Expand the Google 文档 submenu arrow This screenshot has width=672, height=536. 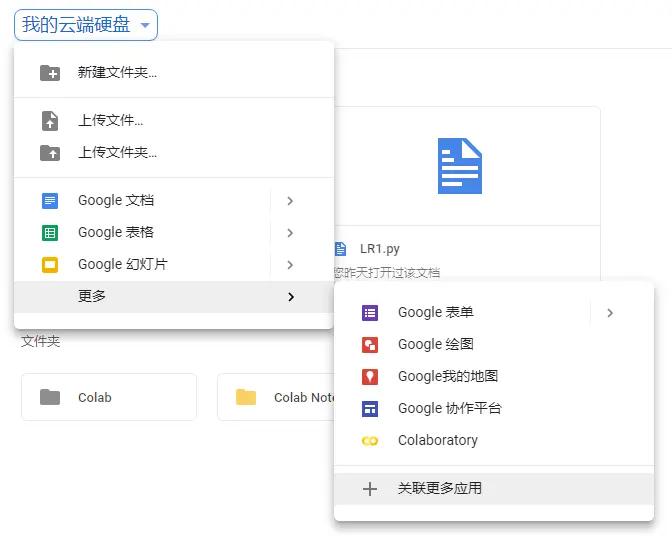pos(290,201)
